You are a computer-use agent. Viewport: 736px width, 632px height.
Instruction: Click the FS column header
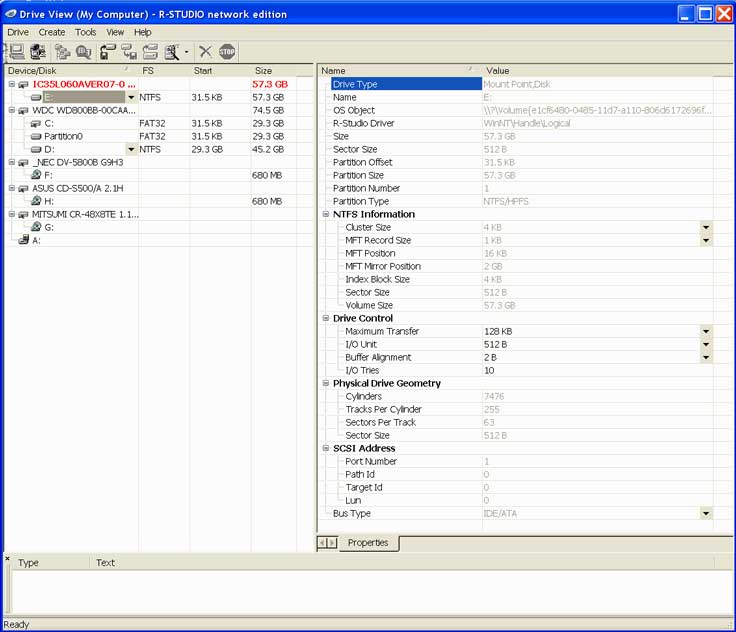(164, 71)
